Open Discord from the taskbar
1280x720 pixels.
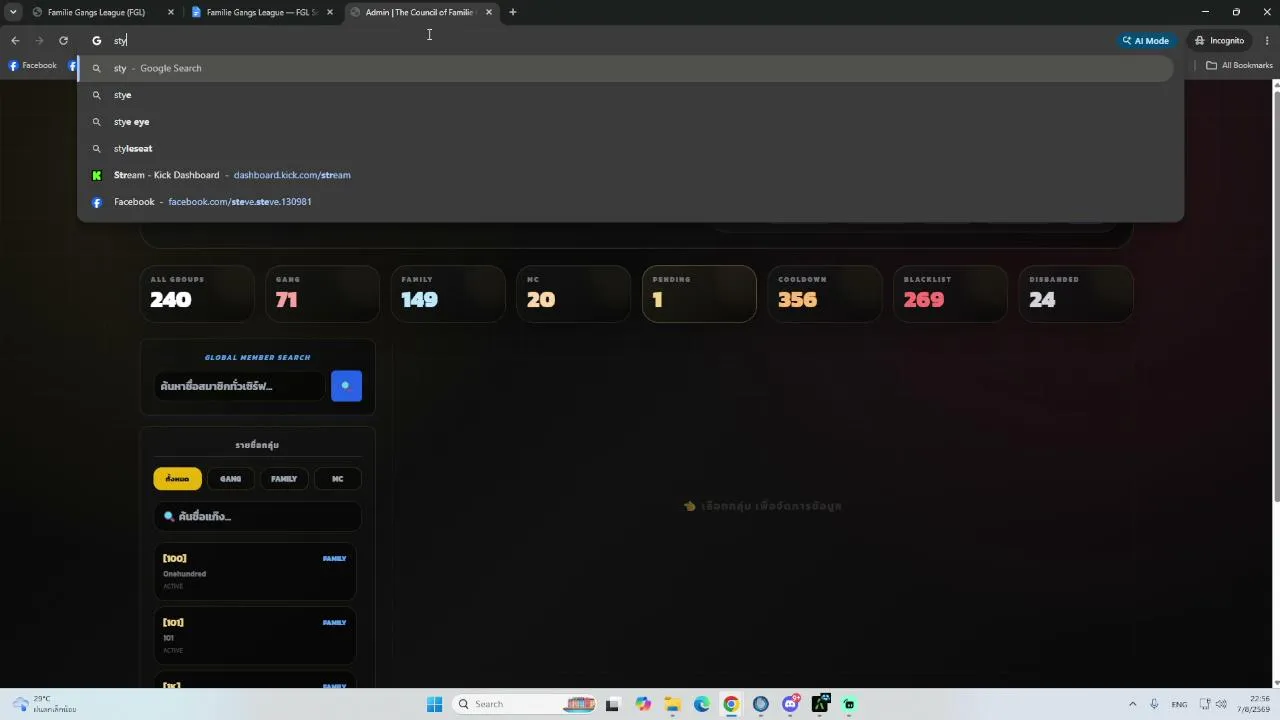pos(790,704)
